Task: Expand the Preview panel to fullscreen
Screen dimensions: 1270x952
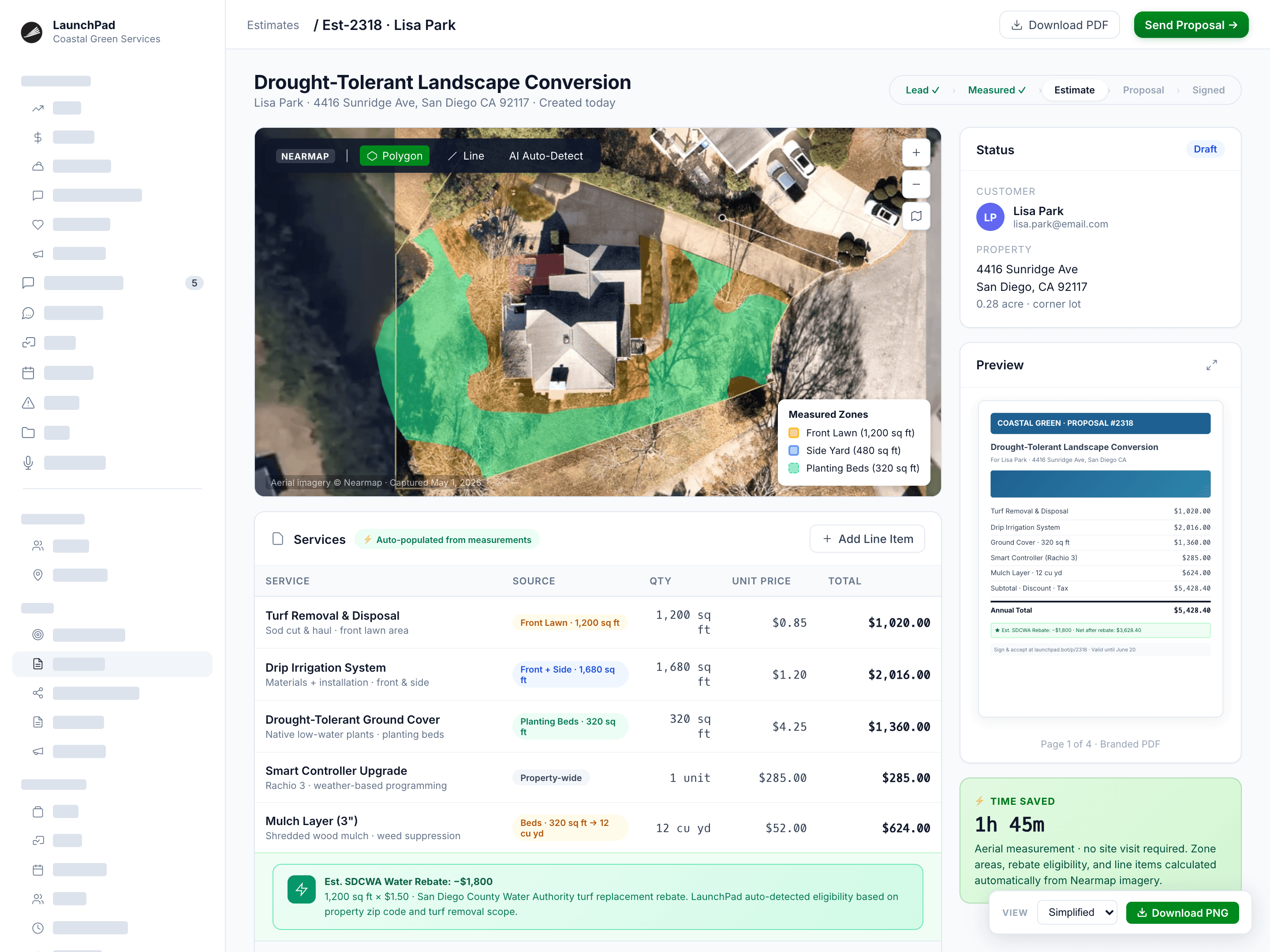Action: (x=1211, y=365)
